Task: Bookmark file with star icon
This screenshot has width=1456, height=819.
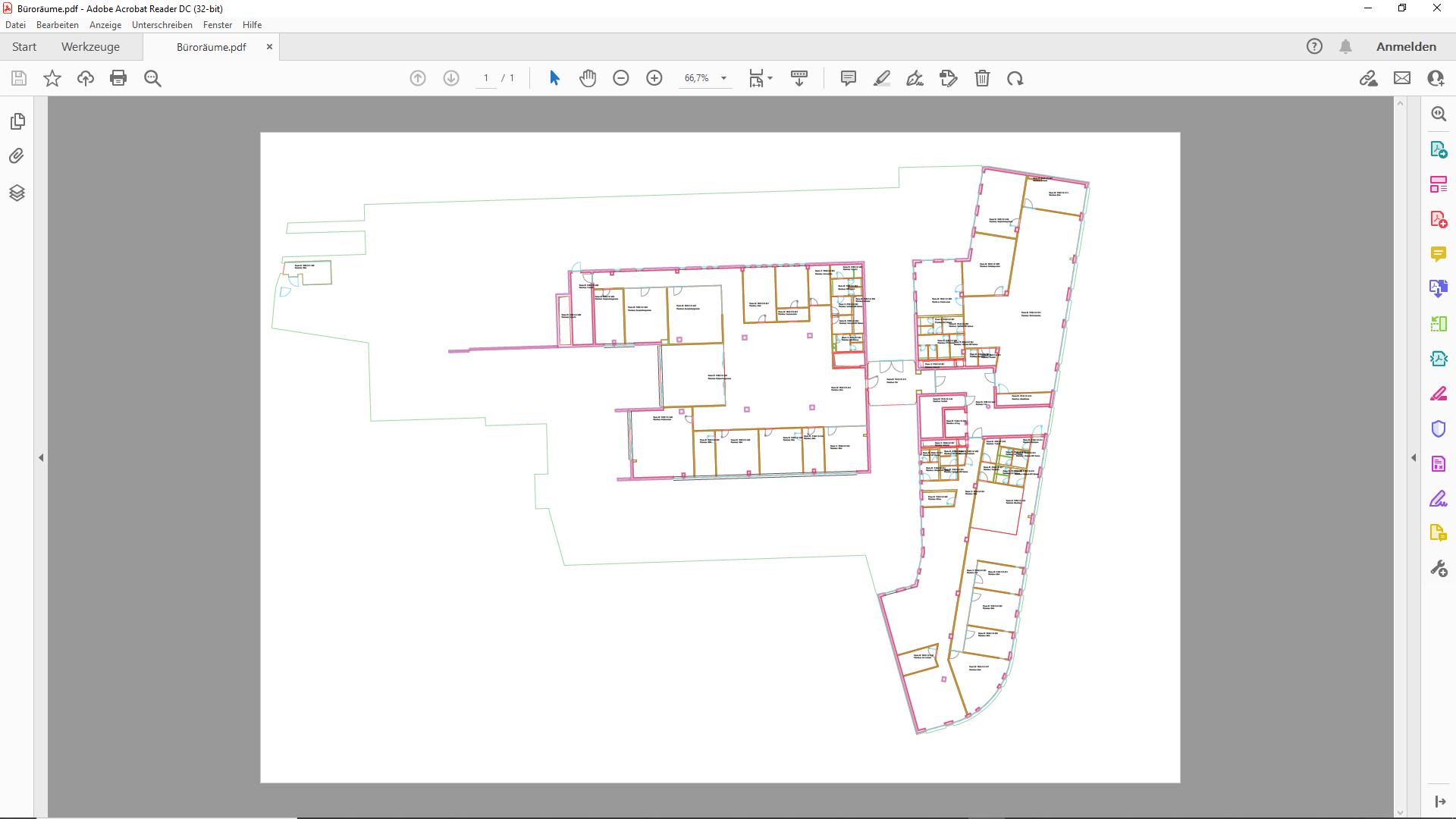Action: (52, 78)
